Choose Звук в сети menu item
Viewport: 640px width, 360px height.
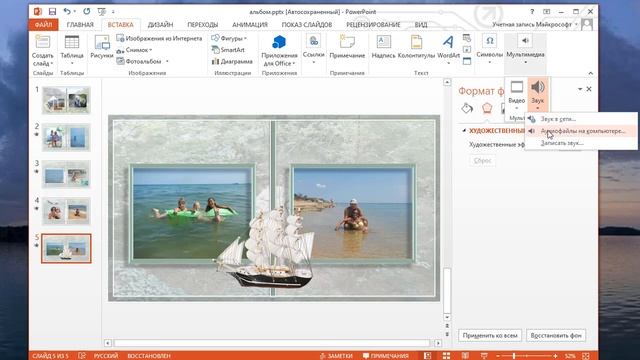point(581,119)
